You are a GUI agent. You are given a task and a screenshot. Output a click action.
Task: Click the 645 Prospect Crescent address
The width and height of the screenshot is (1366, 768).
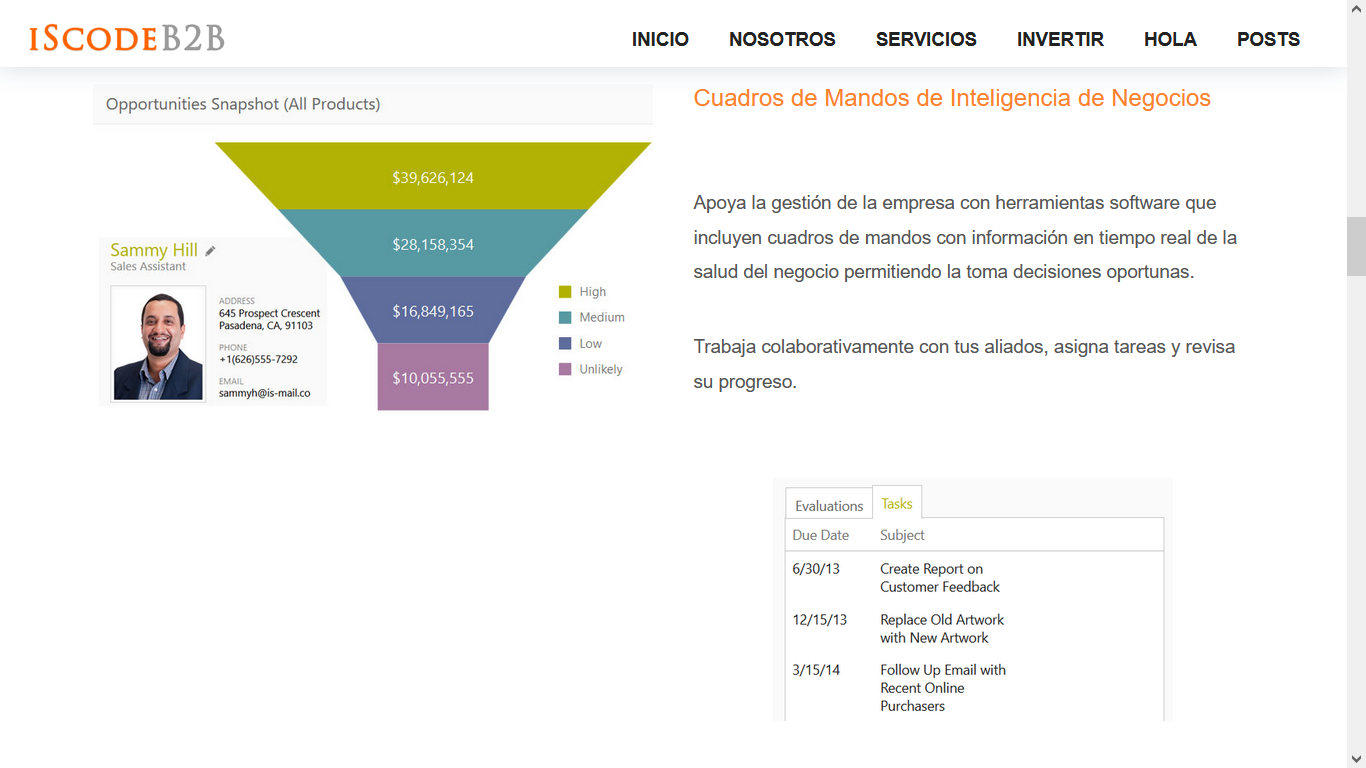pyautogui.click(x=270, y=319)
